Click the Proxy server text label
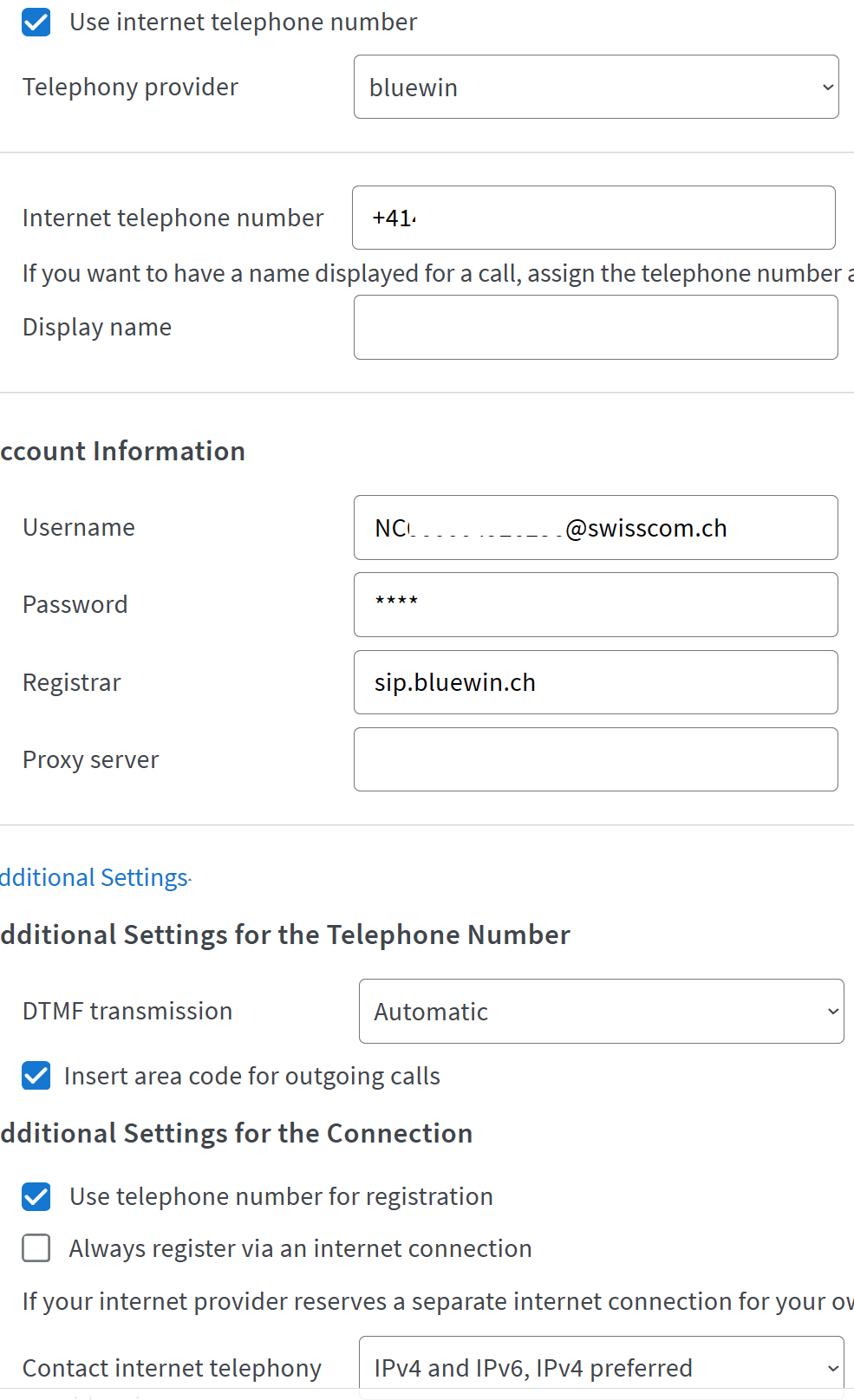 pyautogui.click(x=91, y=759)
